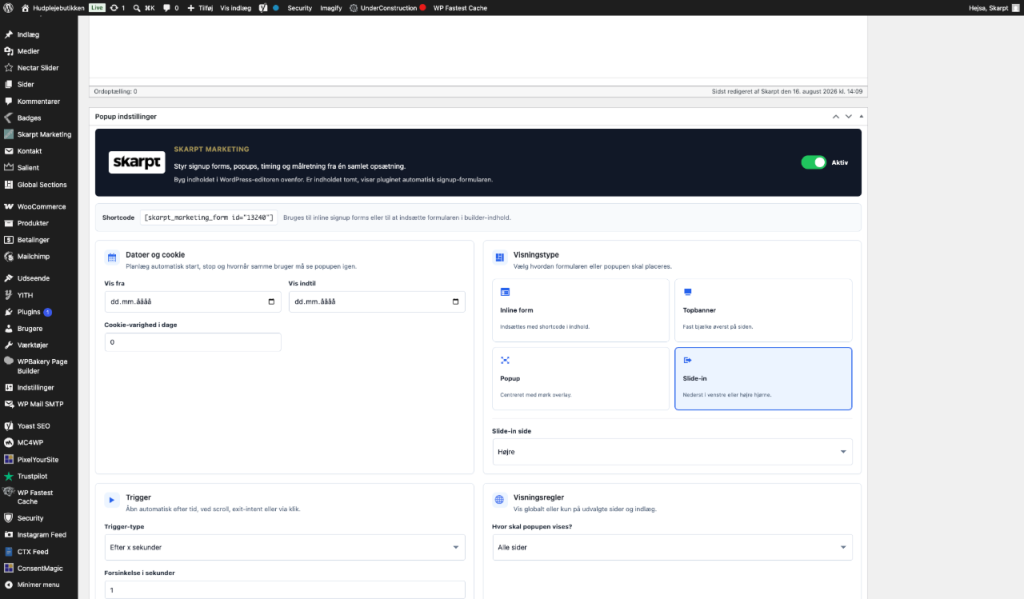The width and height of the screenshot is (1024, 599).
Task: Move Popup indstillinger panel down
Action: pyautogui.click(x=848, y=116)
